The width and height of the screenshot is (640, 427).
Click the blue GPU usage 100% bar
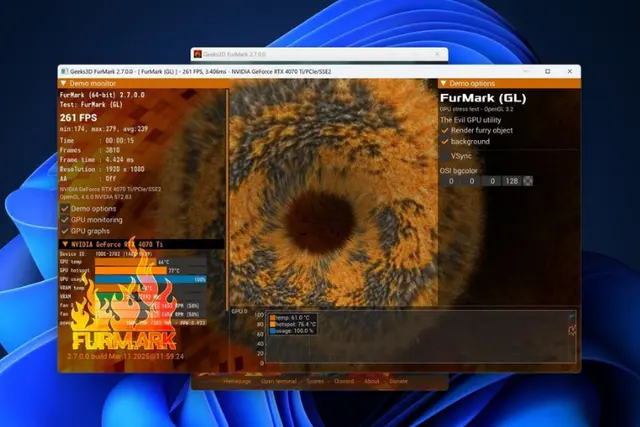click(151, 280)
